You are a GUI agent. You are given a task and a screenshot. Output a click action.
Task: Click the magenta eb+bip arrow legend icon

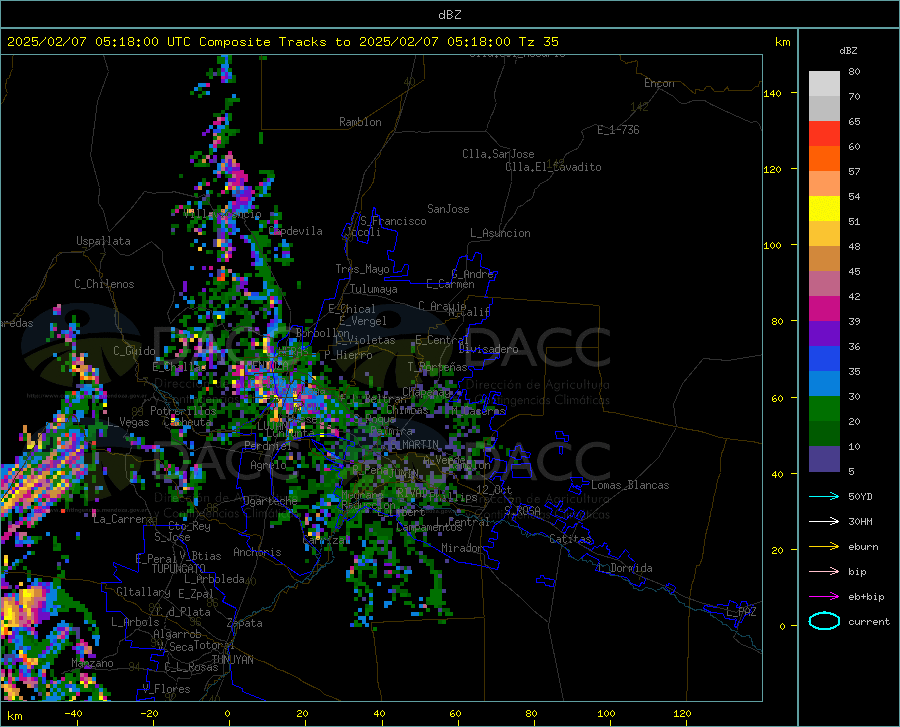pyautogui.click(x=824, y=597)
